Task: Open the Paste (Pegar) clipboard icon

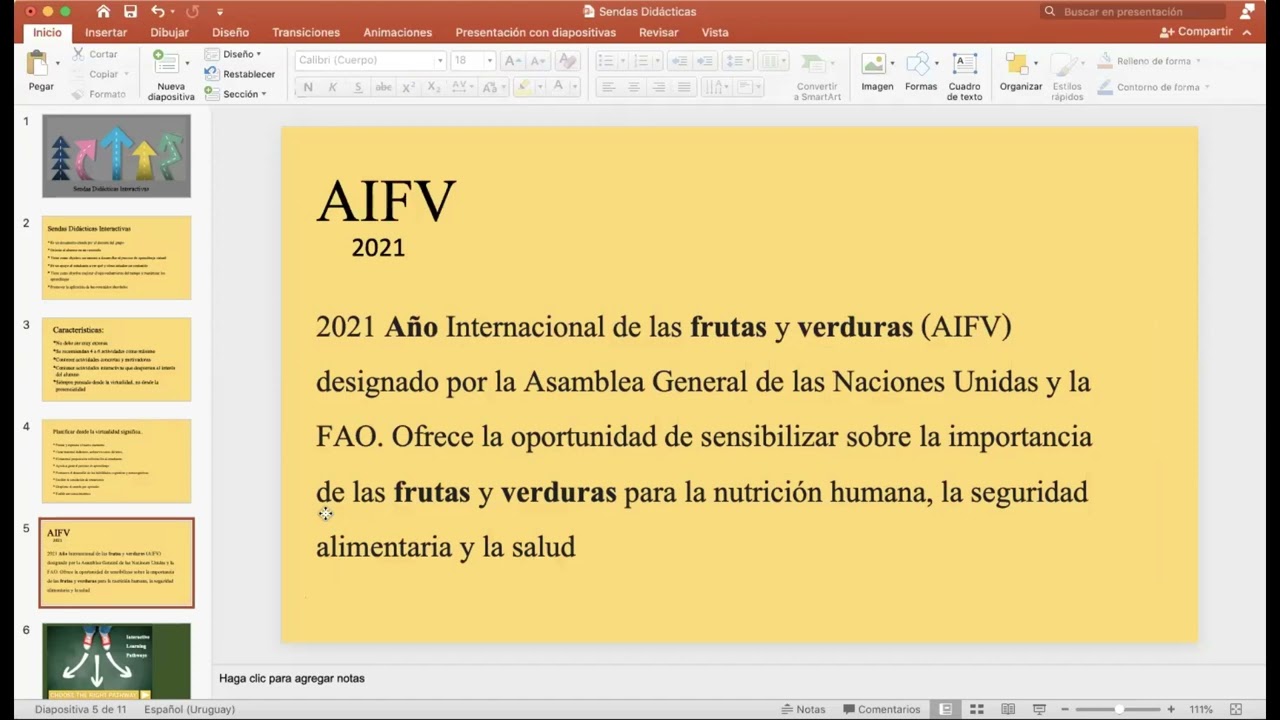Action: pos(38,64)
